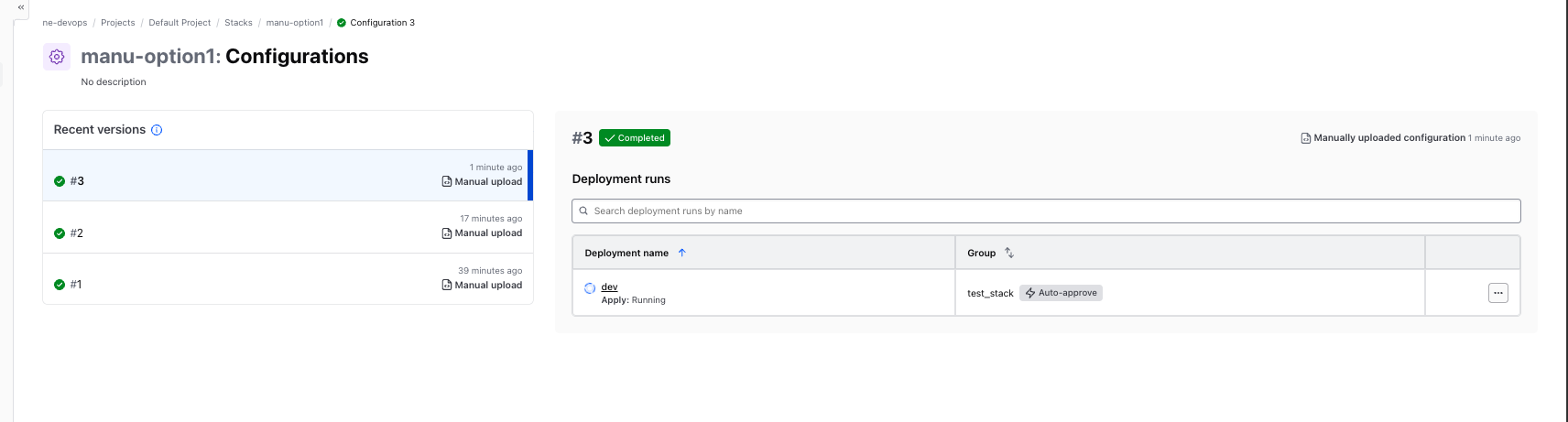Click the green Completed status badge
The height and width of the screenshot is (422, 1568).
635,138
